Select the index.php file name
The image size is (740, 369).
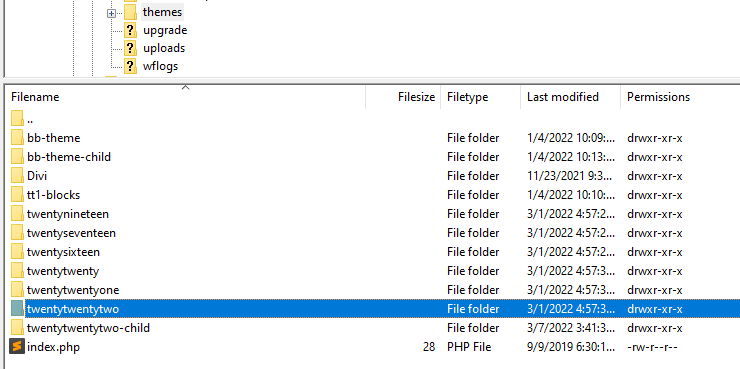click(53, 347)
